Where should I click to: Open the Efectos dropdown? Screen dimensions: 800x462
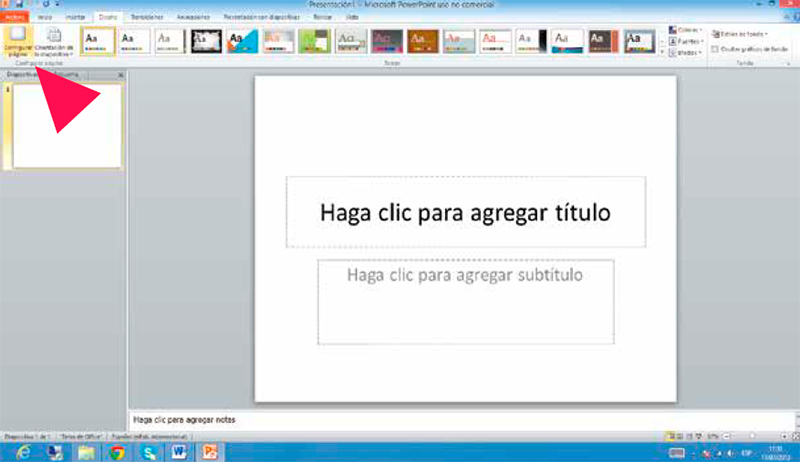(x=688, y=52)
